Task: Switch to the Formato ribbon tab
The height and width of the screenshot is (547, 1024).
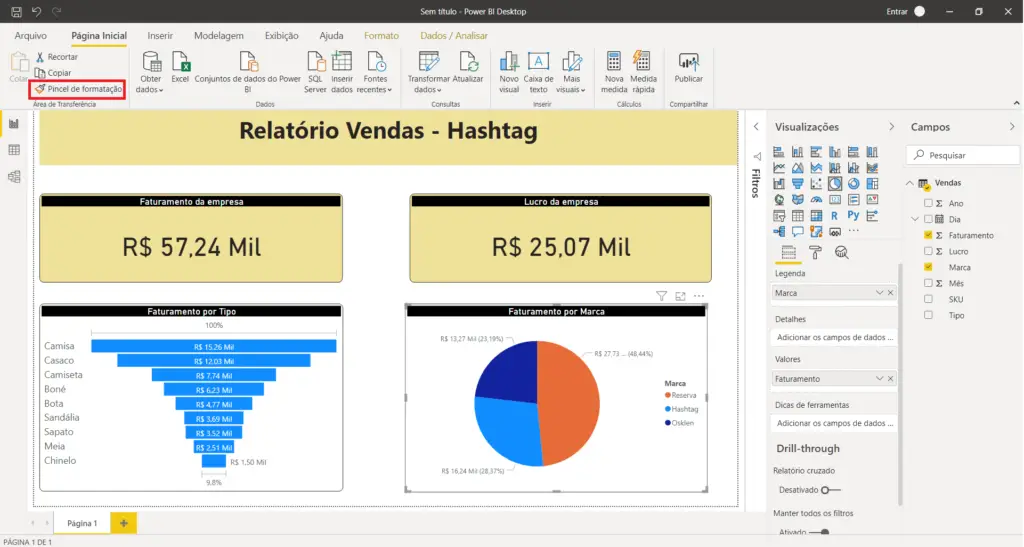Action: coord(381,36)
